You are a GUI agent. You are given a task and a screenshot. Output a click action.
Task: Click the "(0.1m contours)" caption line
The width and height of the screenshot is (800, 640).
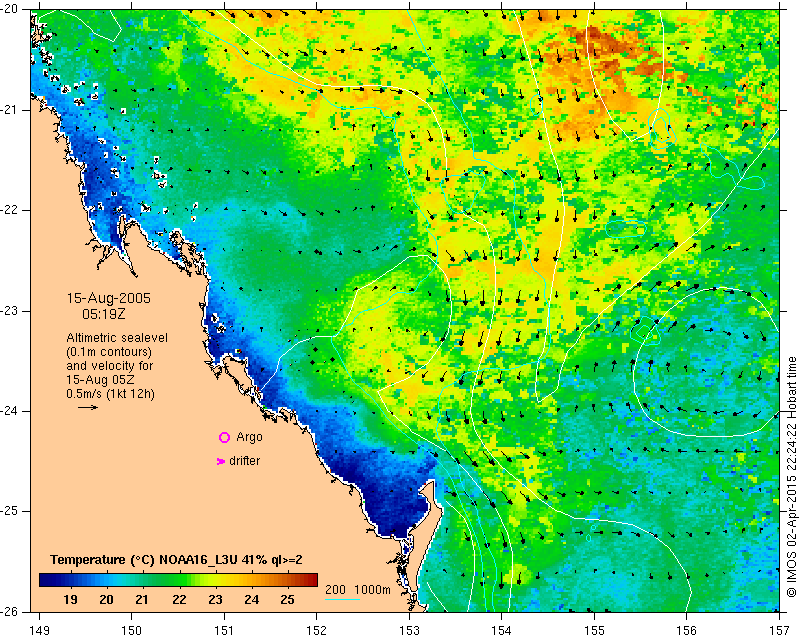pyautogui.click(x=109, y=352)
